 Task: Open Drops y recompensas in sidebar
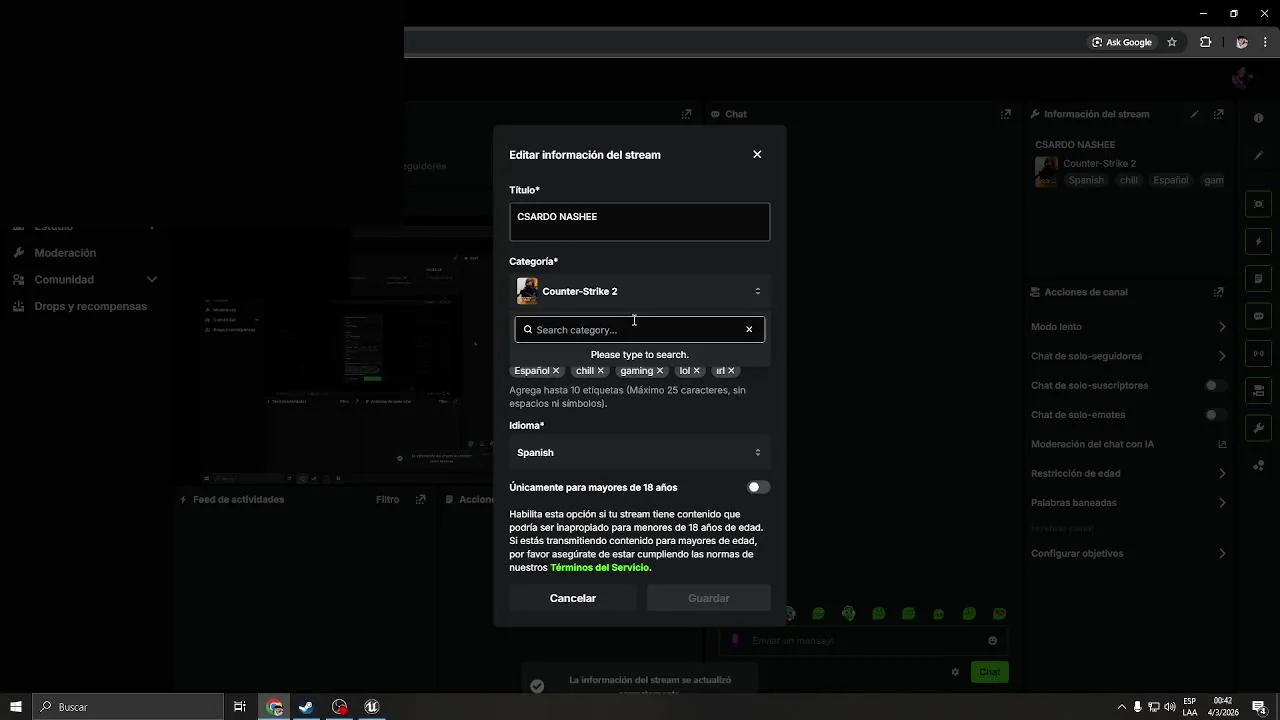(x=90, y=306)
